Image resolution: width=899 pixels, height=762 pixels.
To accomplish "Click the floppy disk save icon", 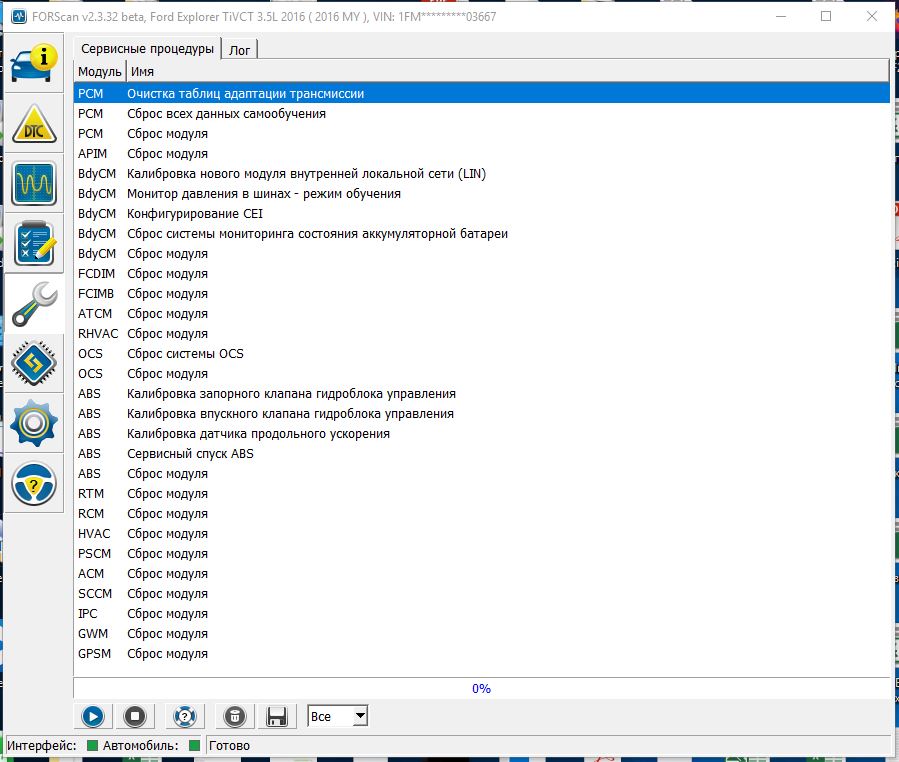I will point(277,716).
